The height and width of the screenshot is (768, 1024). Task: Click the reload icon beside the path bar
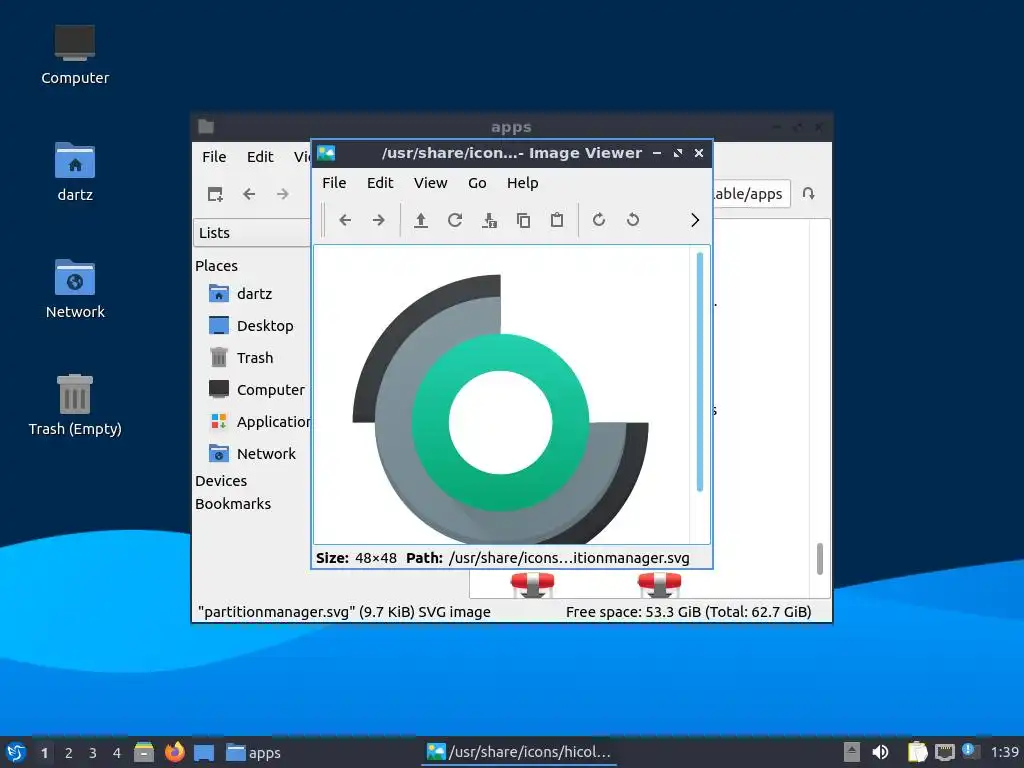[x=808, y=194]
